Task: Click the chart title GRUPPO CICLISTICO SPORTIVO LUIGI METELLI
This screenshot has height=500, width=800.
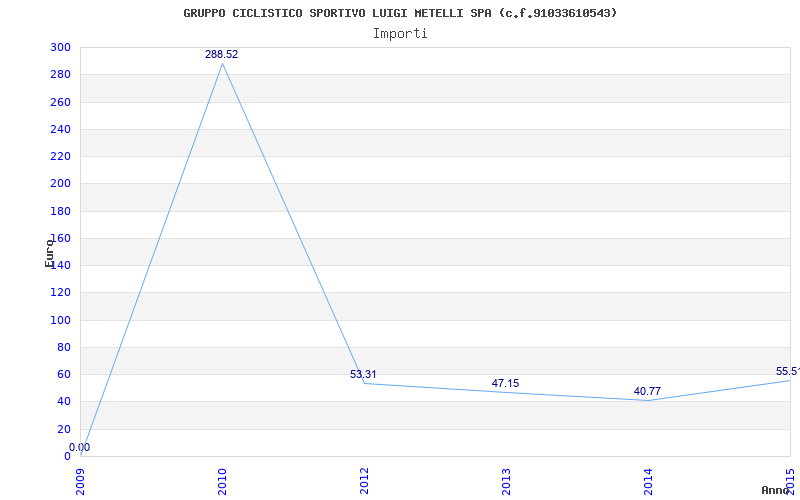Action: 400,13
